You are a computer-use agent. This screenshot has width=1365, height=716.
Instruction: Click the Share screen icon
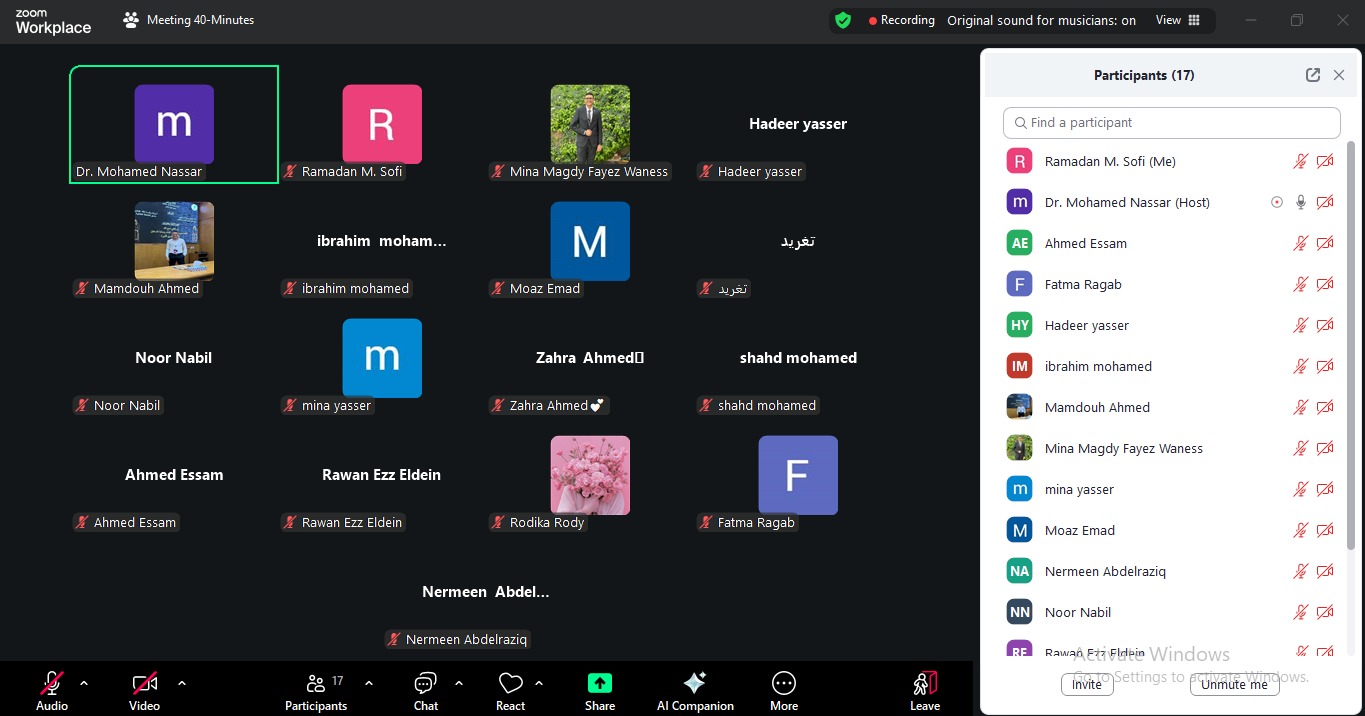point(599,684)
